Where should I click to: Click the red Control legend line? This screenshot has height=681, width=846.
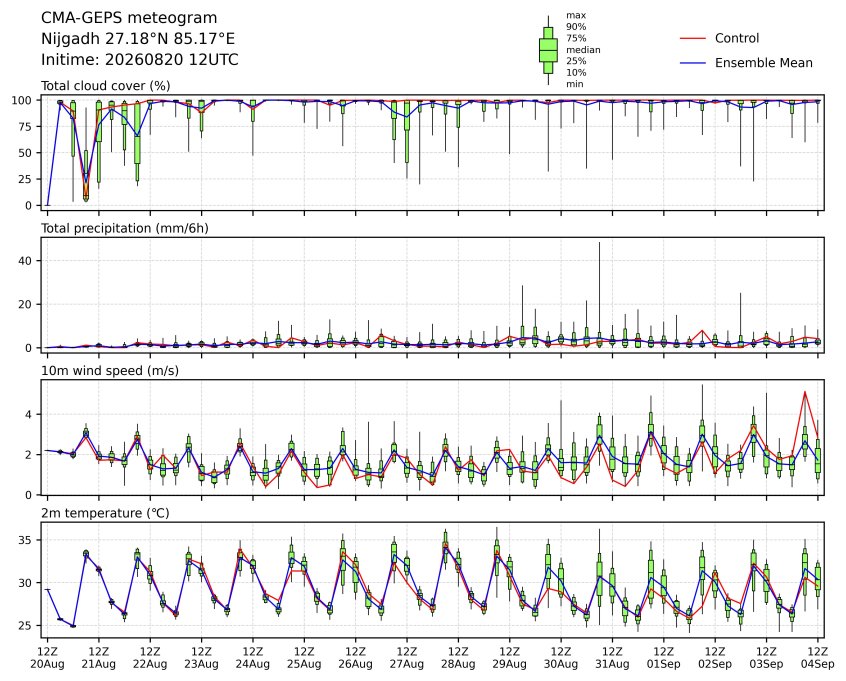tap(693, 38)
